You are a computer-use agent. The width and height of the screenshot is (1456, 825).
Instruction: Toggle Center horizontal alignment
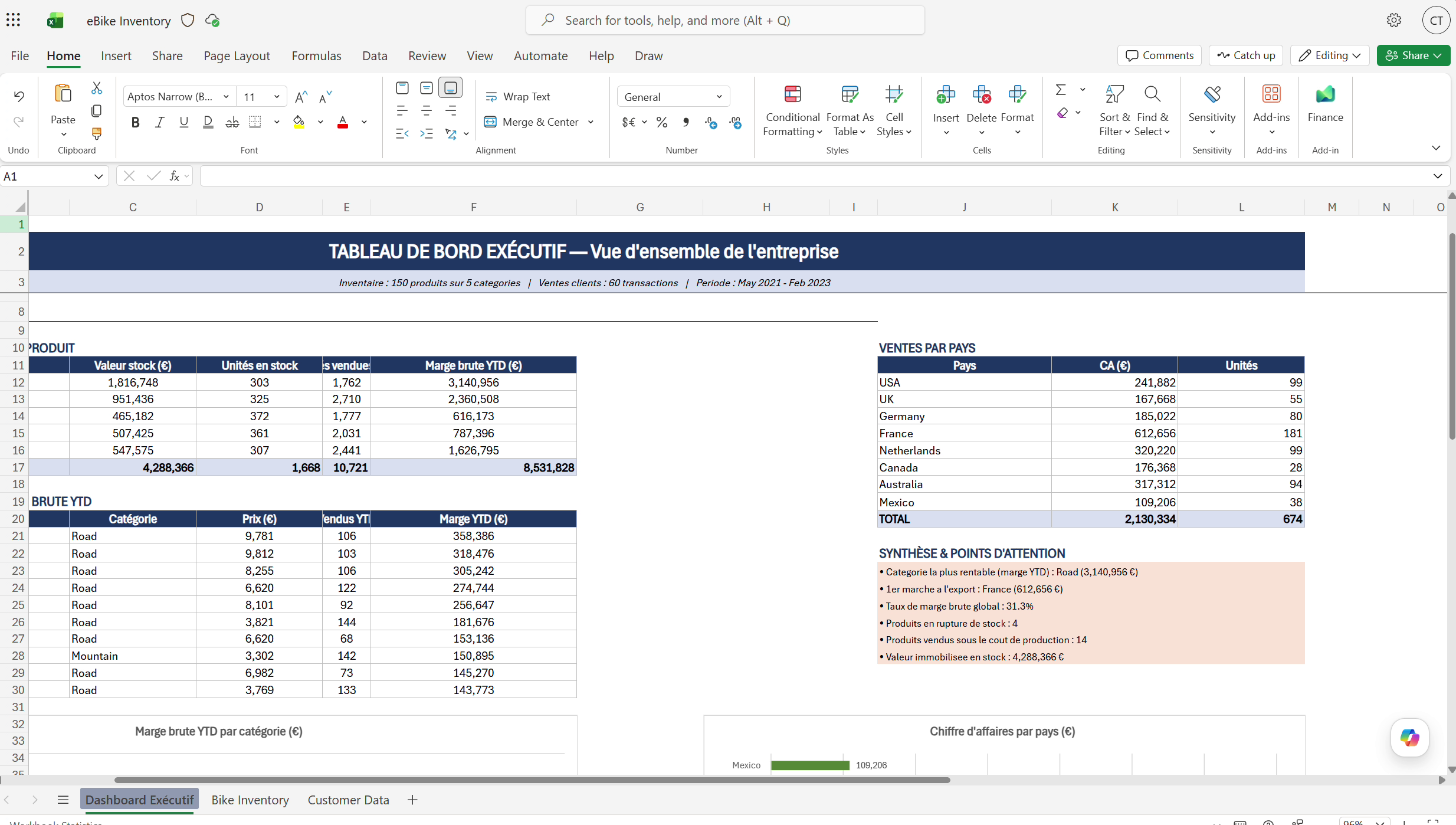[x=427, y=110]
